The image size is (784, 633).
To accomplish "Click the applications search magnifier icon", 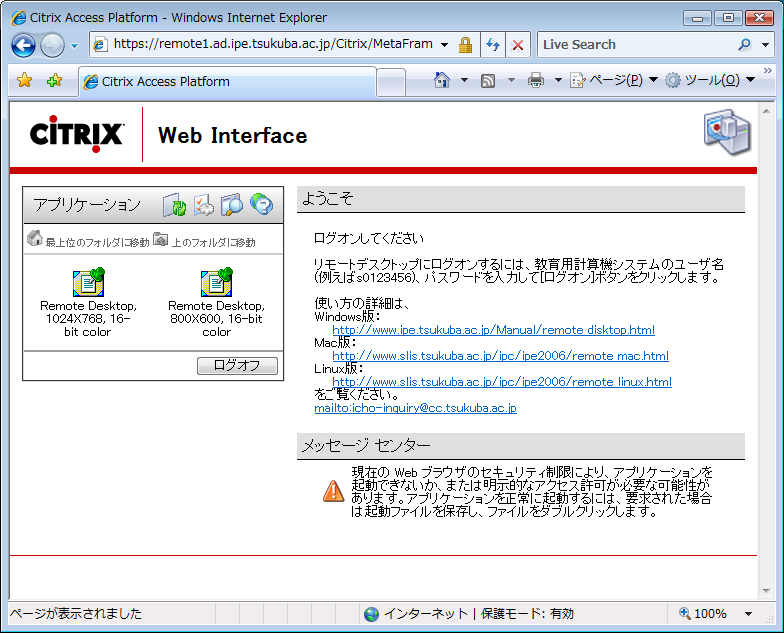I will click(x=232, y=204).
